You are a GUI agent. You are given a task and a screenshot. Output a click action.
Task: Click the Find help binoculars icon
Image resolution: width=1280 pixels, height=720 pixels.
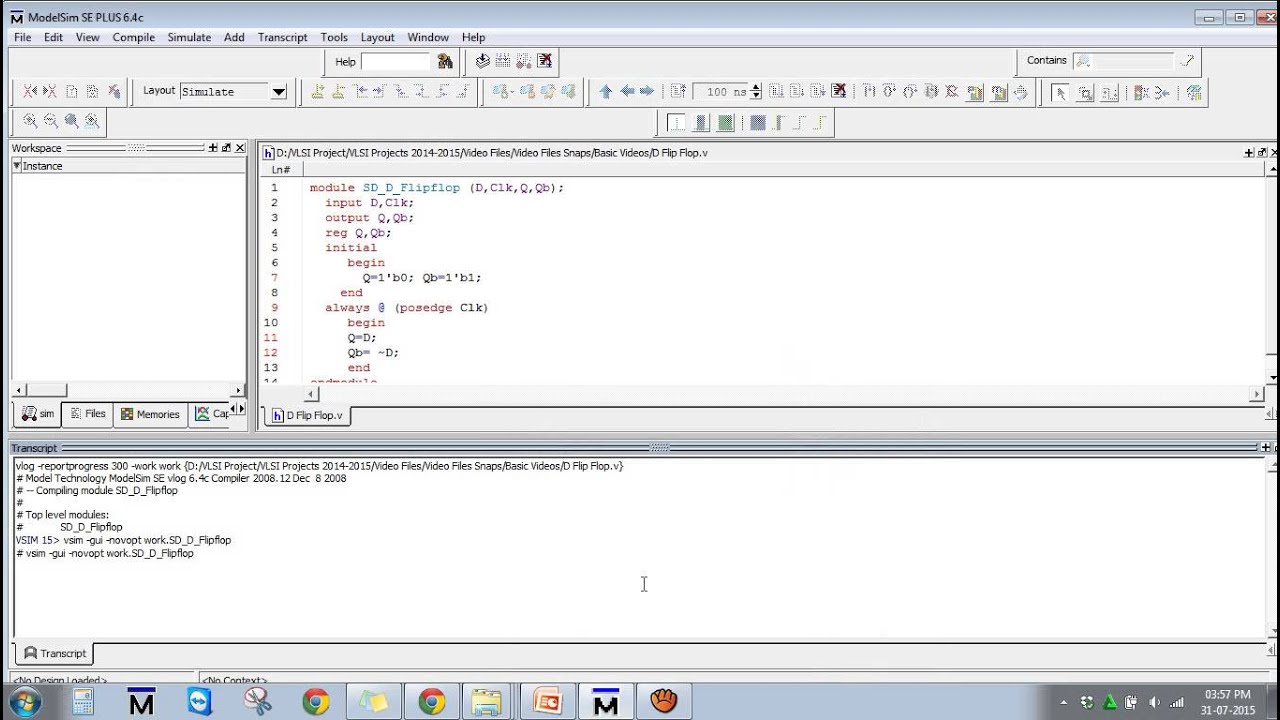[445, 61]
